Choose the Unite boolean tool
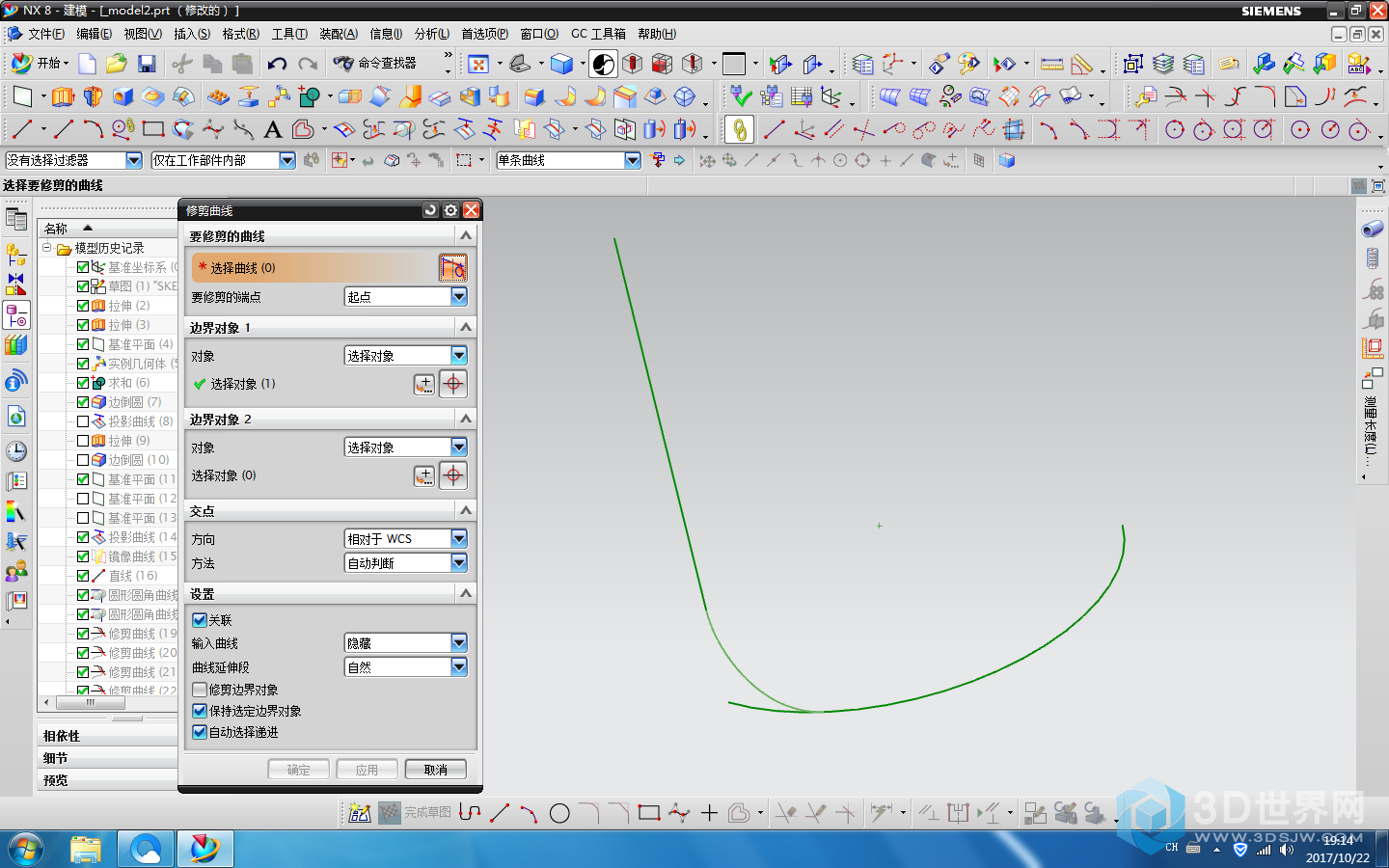Screen dimensions: 1389x868 [308, 96]
